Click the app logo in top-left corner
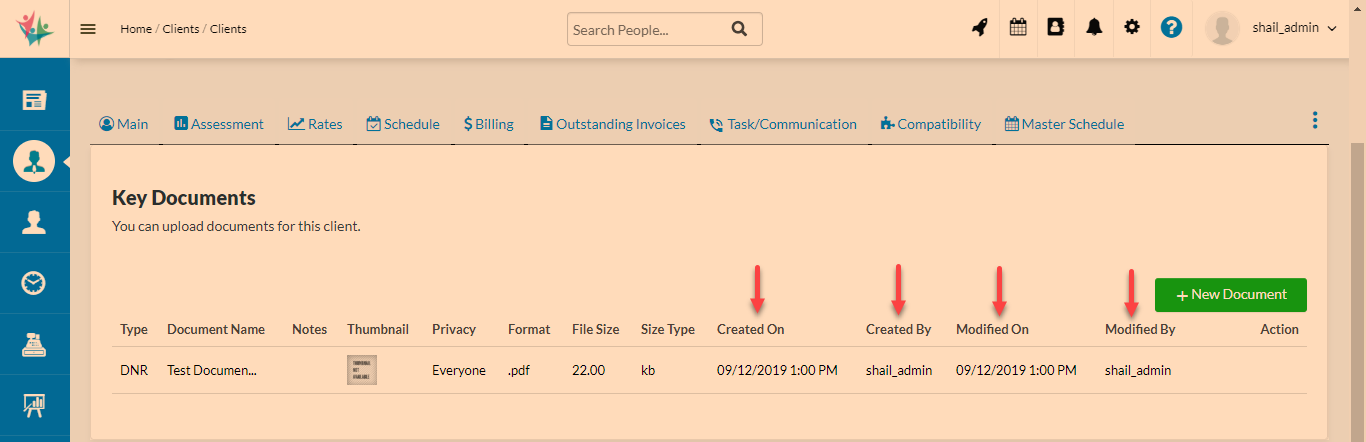The image size is (1366, 442). click(x=34, y=28)
